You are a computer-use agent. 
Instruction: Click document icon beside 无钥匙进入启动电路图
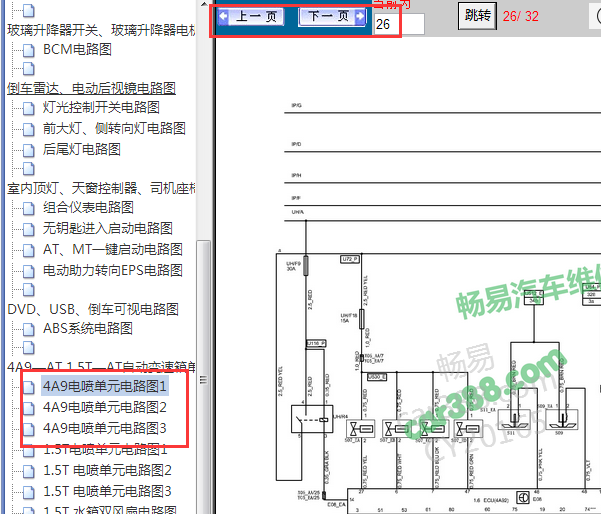[x=28, y=229]
